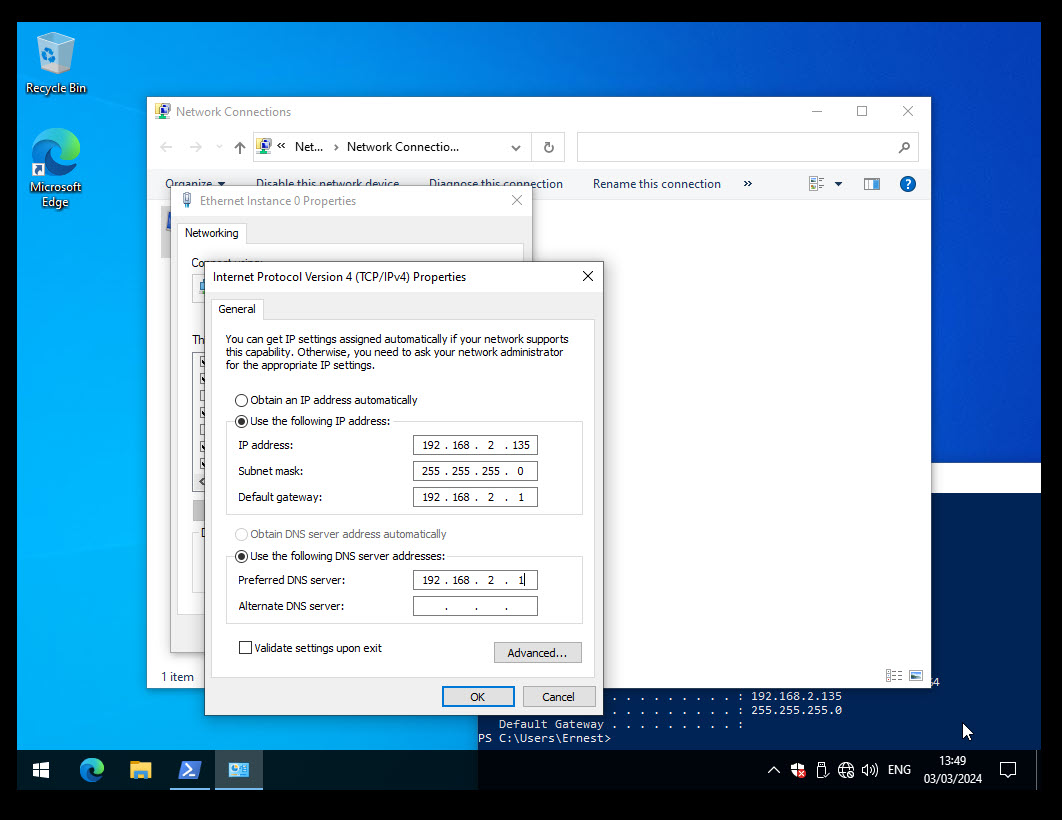
Task: Toggle the preview pane icon
Action: [871, 184]
